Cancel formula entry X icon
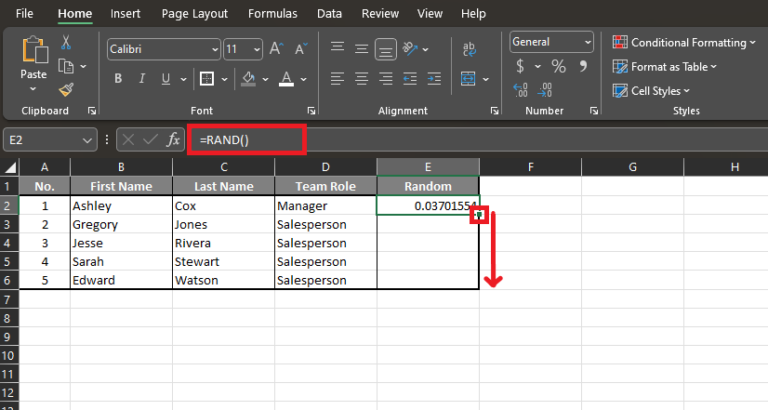Image resolution: width=768 pixels, height=410 pixels. (x=128, y=140)
